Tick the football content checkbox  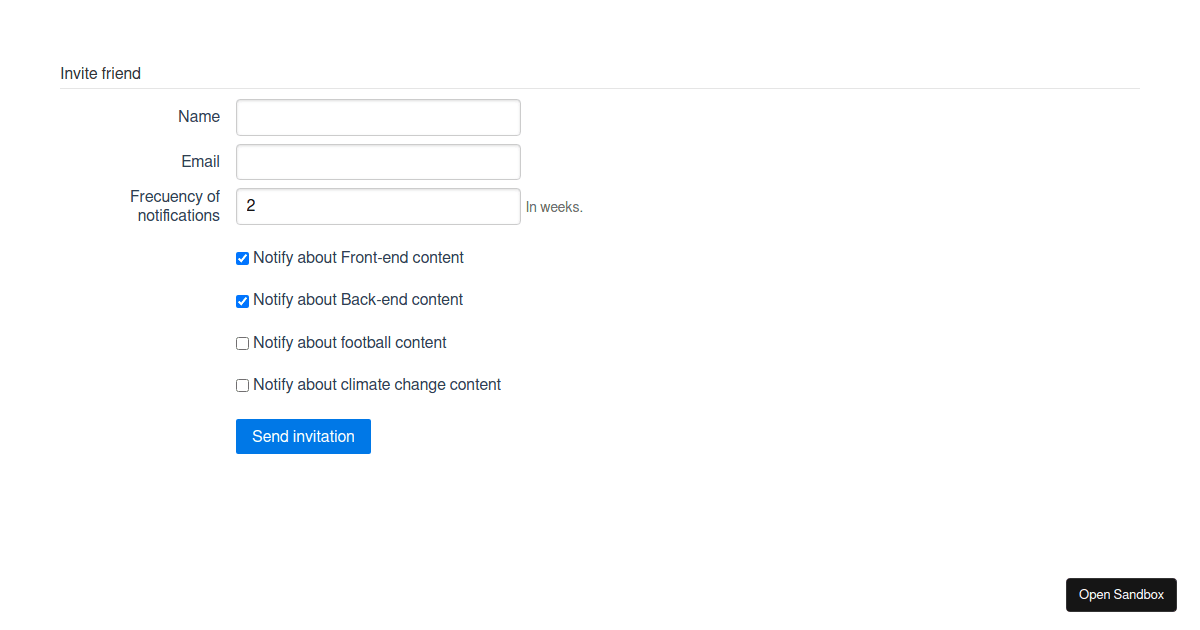tap(242, 344)
